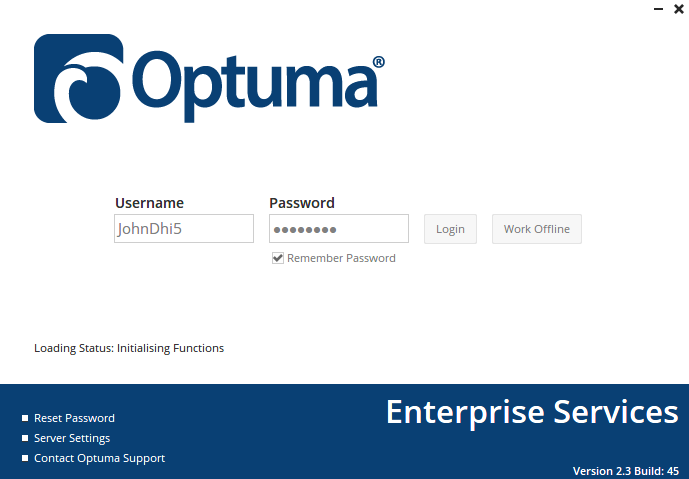Open Server Settings

click(72, 438)
